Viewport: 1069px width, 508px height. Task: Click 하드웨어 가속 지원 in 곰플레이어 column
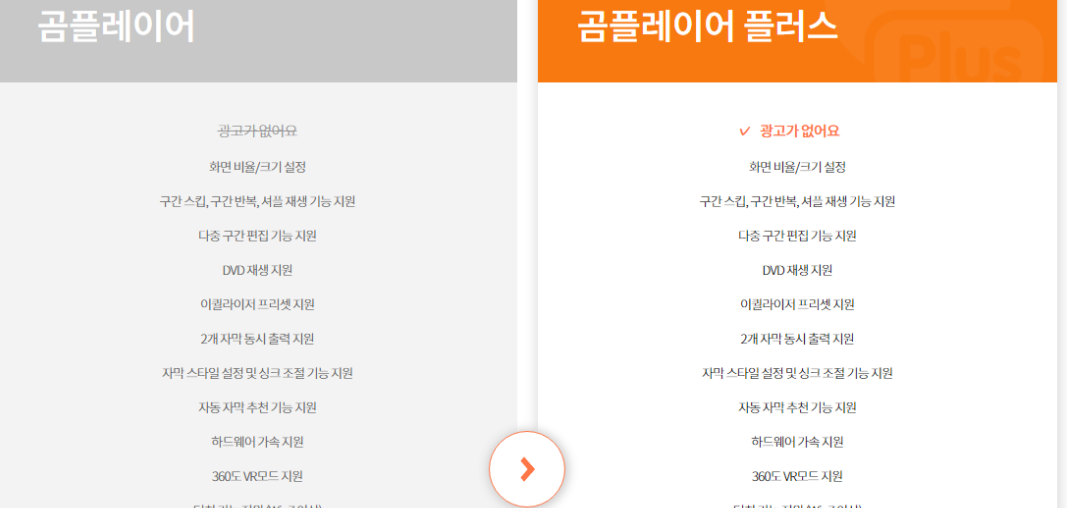click(257, 442)
